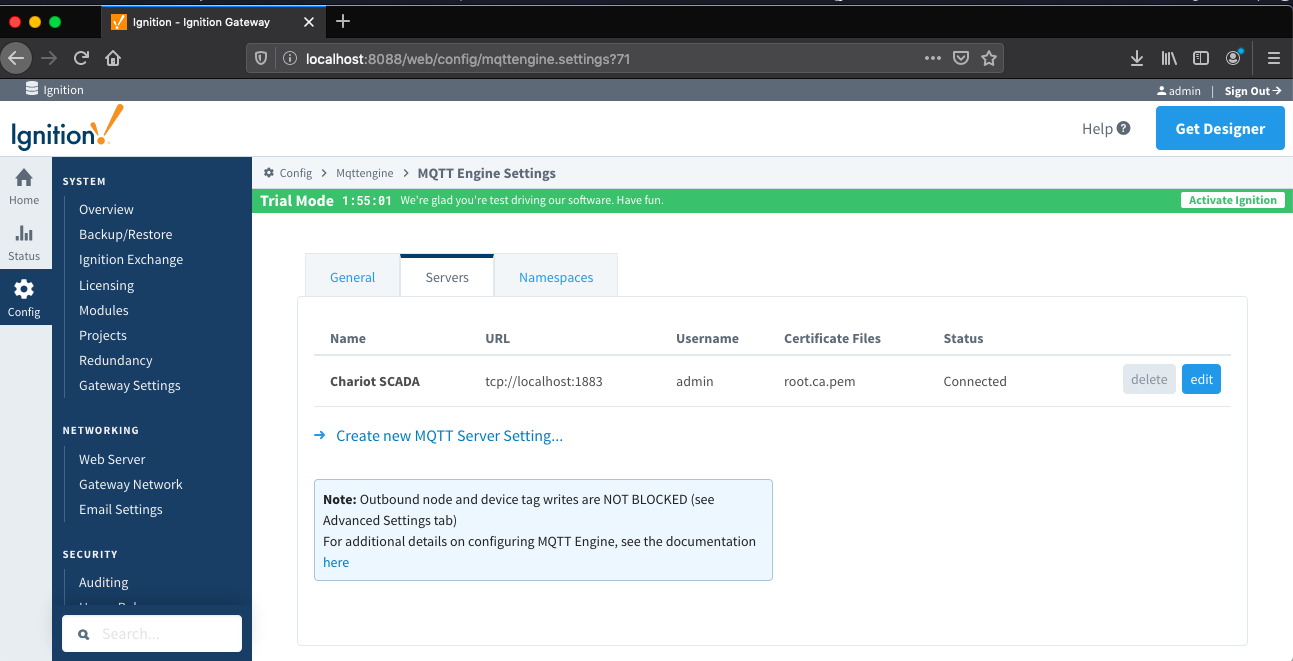Open the Firefox hamburger menu

[x=1273, y=58]
